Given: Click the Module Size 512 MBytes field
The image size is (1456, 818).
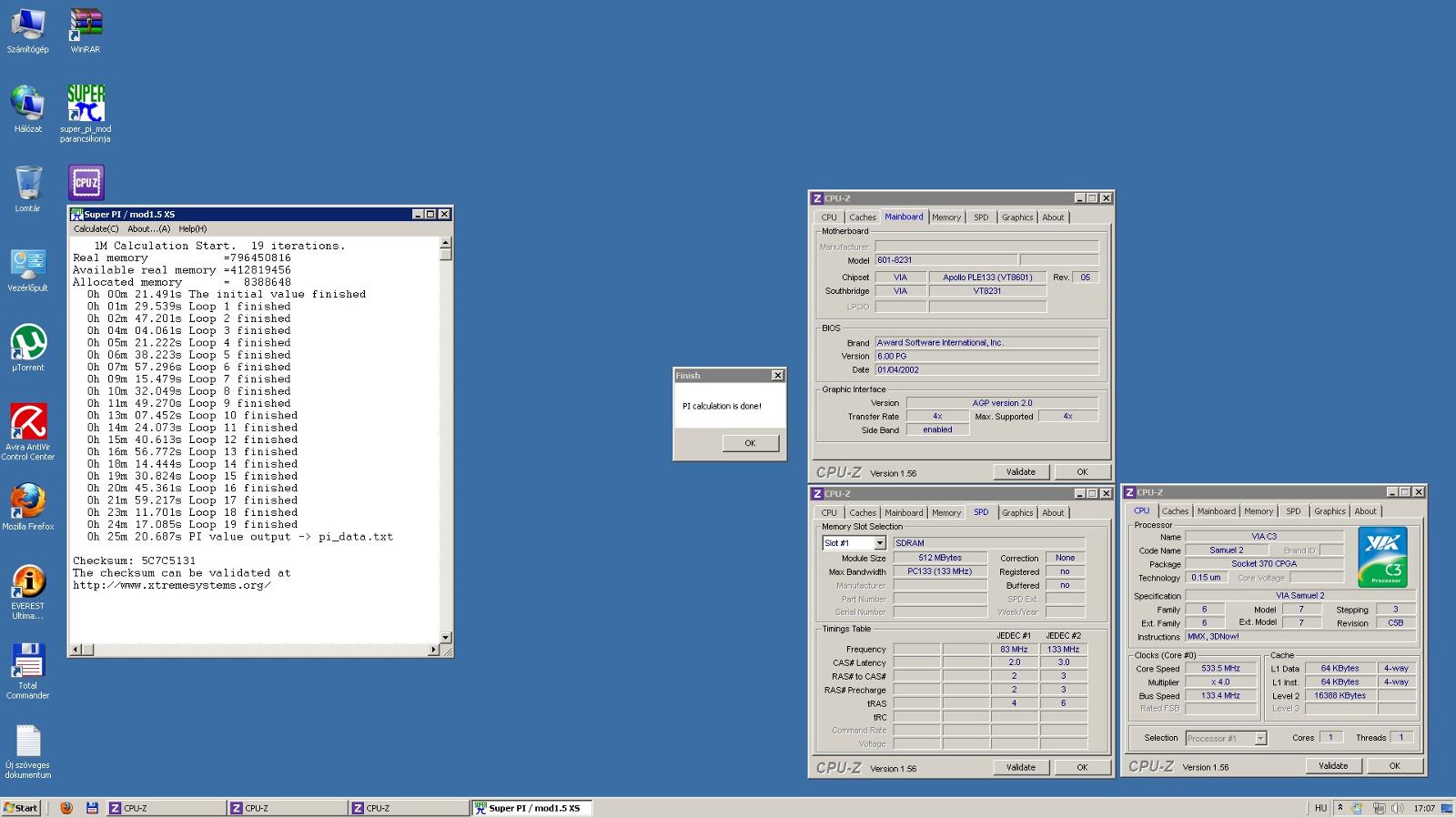Looking at the screenshot, I should click(940, 558).
